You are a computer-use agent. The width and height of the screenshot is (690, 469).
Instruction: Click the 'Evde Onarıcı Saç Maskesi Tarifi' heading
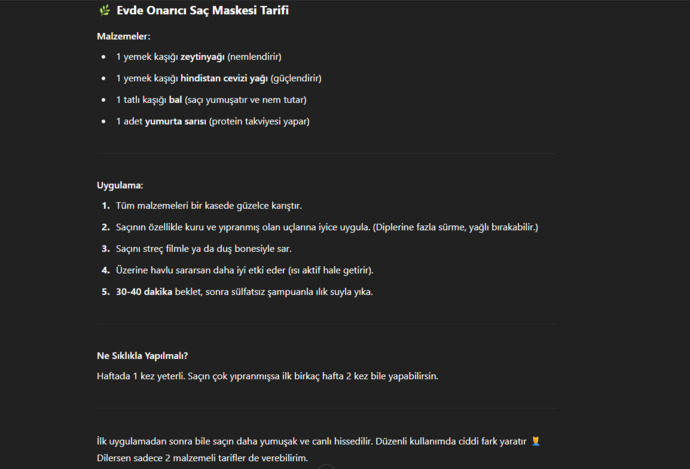coord(202,10)
